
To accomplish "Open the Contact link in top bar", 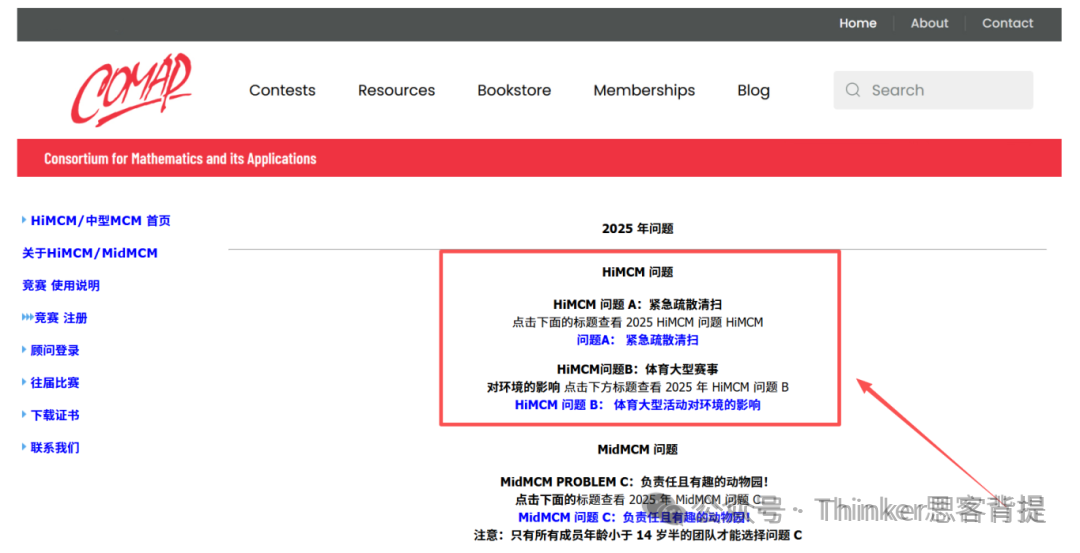I will [x=1008, y=23].
